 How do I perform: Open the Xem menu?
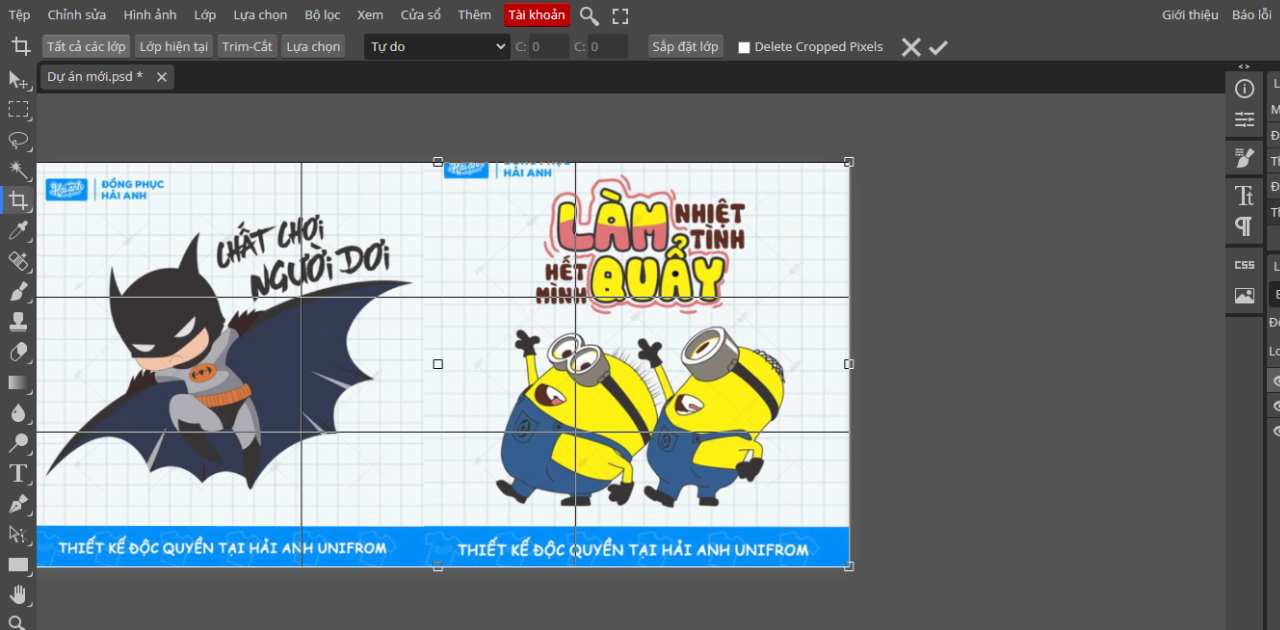pos(370,15)
